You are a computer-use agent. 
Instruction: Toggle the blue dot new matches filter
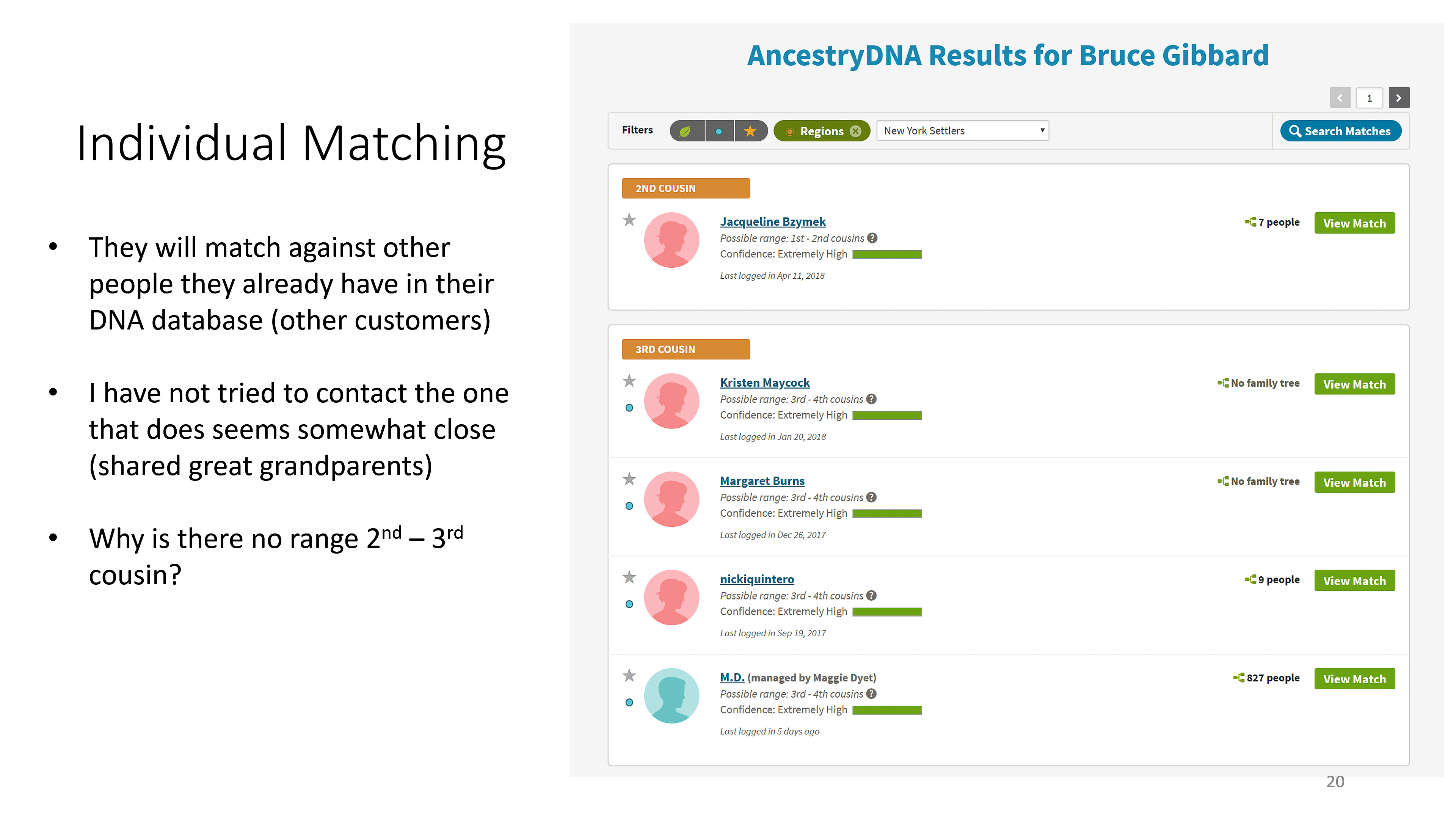click(719, 131)
